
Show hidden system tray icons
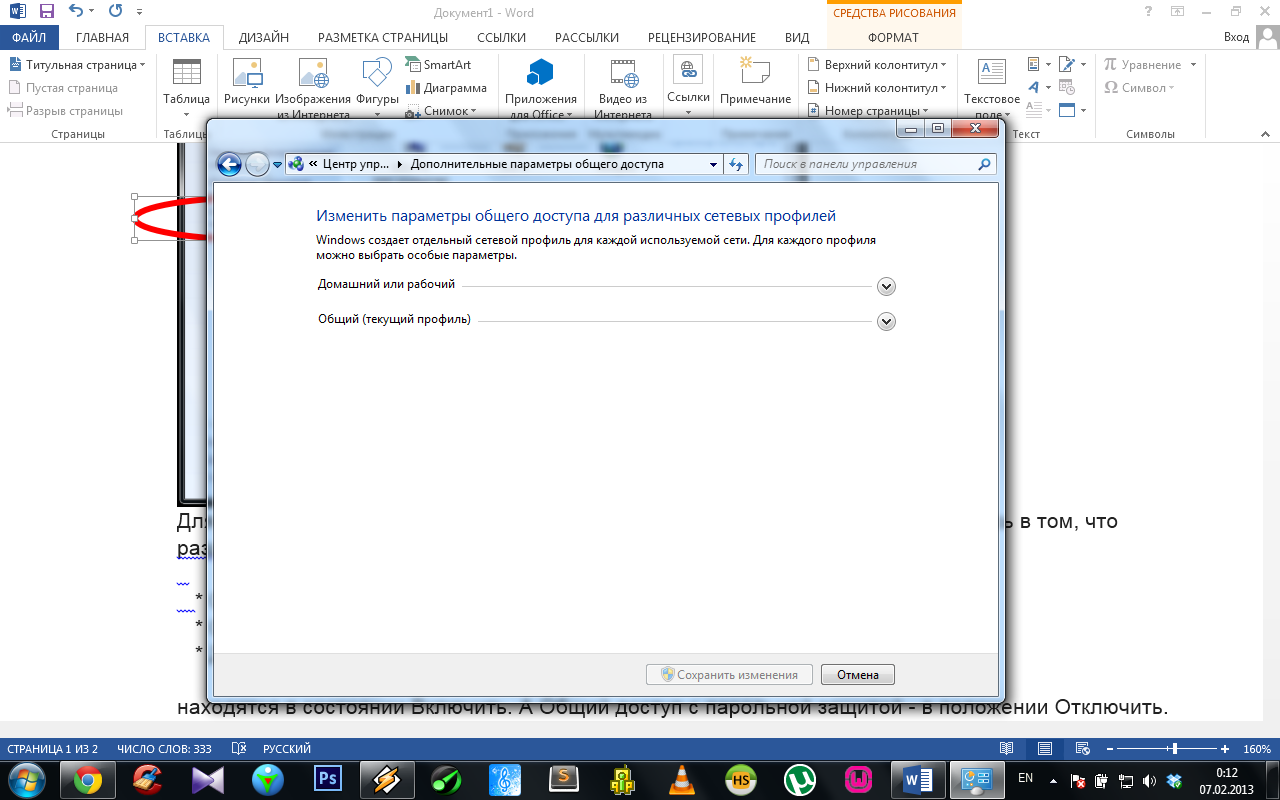[1053, 780]
